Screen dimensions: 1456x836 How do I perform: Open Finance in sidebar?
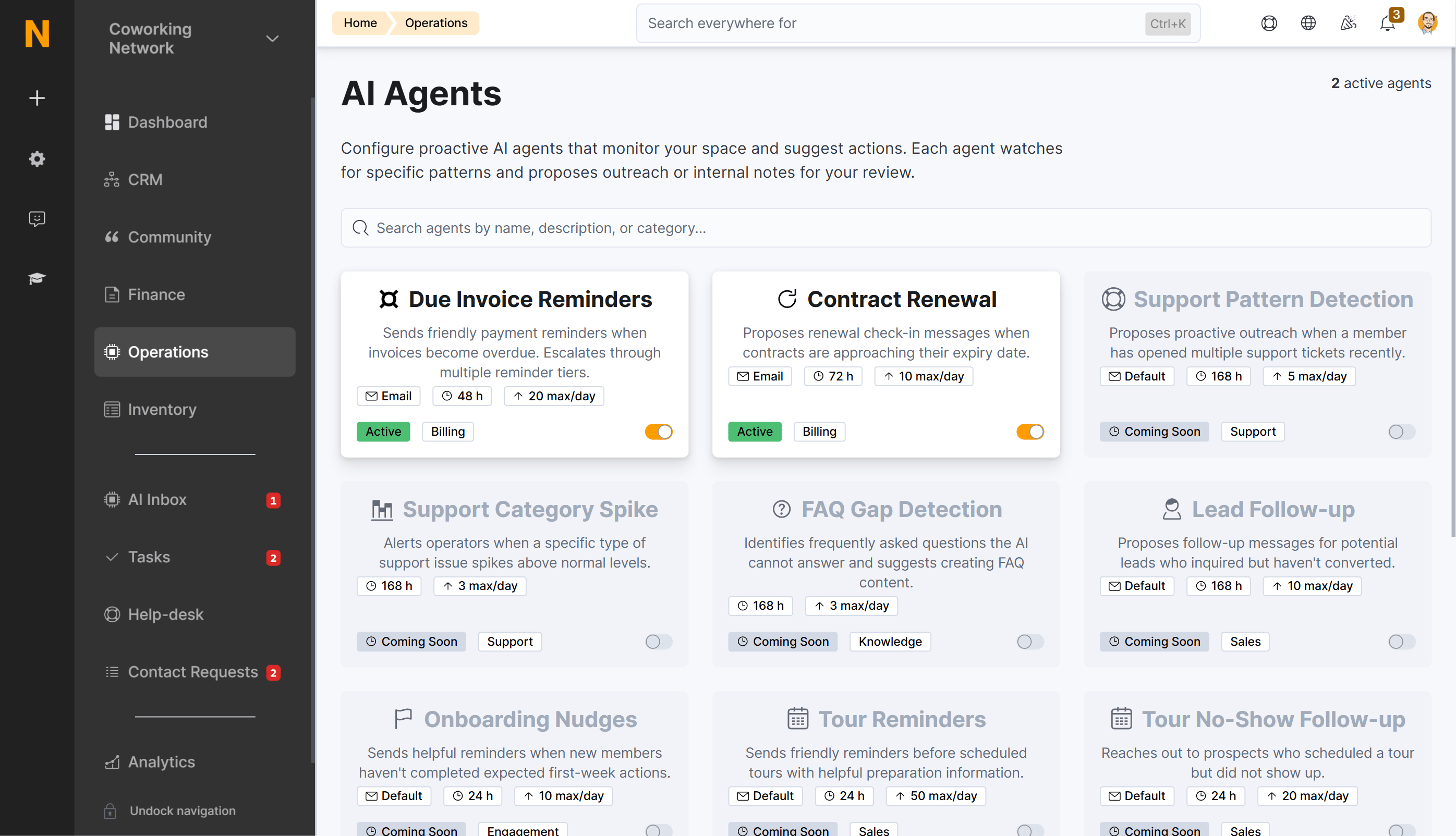tap(195, 294)
